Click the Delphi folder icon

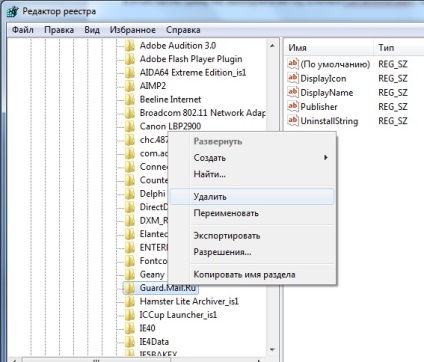130,194
